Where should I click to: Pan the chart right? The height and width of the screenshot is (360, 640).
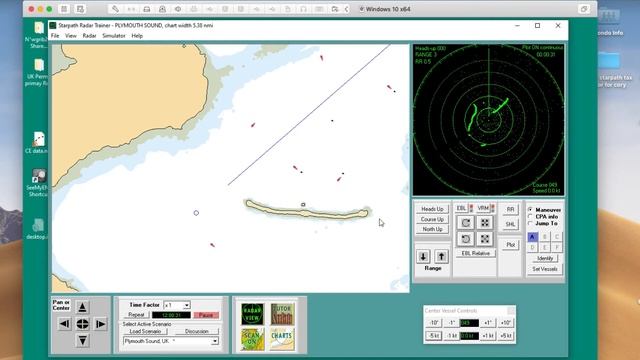(100, 324)
